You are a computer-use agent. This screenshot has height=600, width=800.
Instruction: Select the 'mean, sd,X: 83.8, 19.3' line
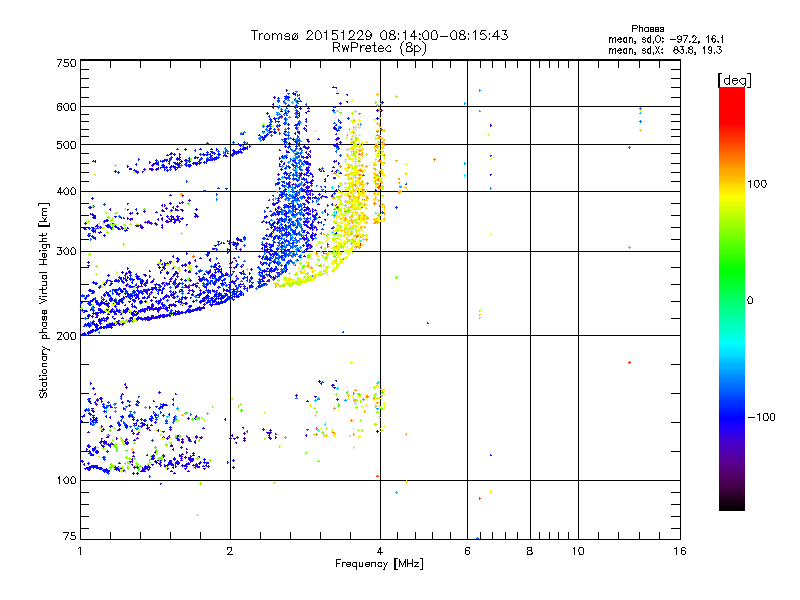click(665, 50)
